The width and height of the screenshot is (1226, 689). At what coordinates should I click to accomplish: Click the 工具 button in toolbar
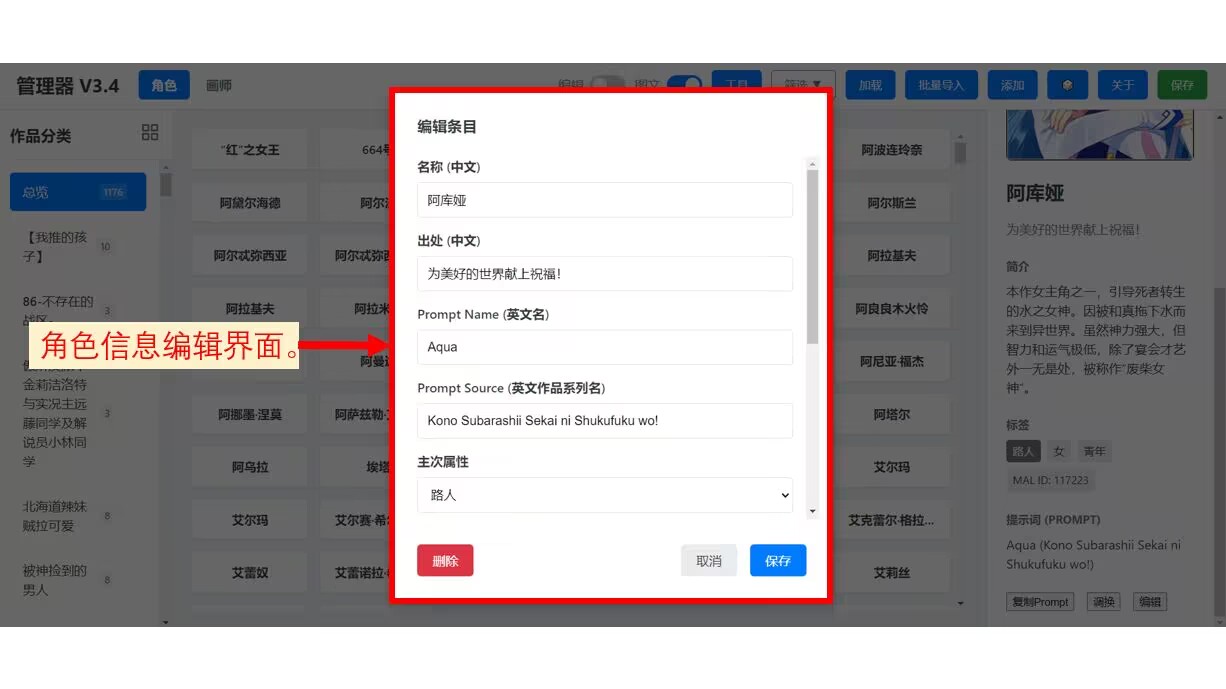pyautogui.click(x=737, y=85)
